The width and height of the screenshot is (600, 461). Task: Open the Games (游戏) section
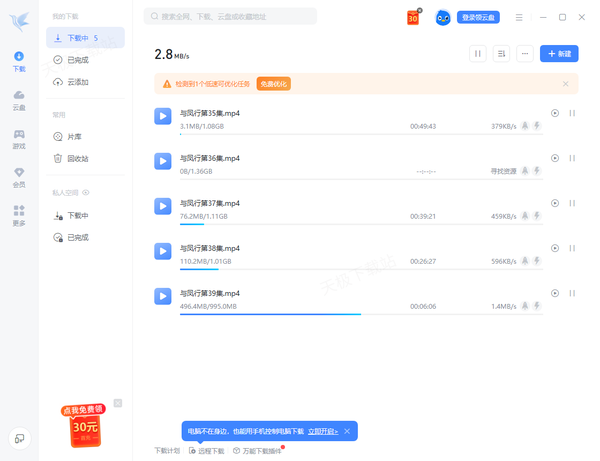pyautogui.click(x=19, y=139)
